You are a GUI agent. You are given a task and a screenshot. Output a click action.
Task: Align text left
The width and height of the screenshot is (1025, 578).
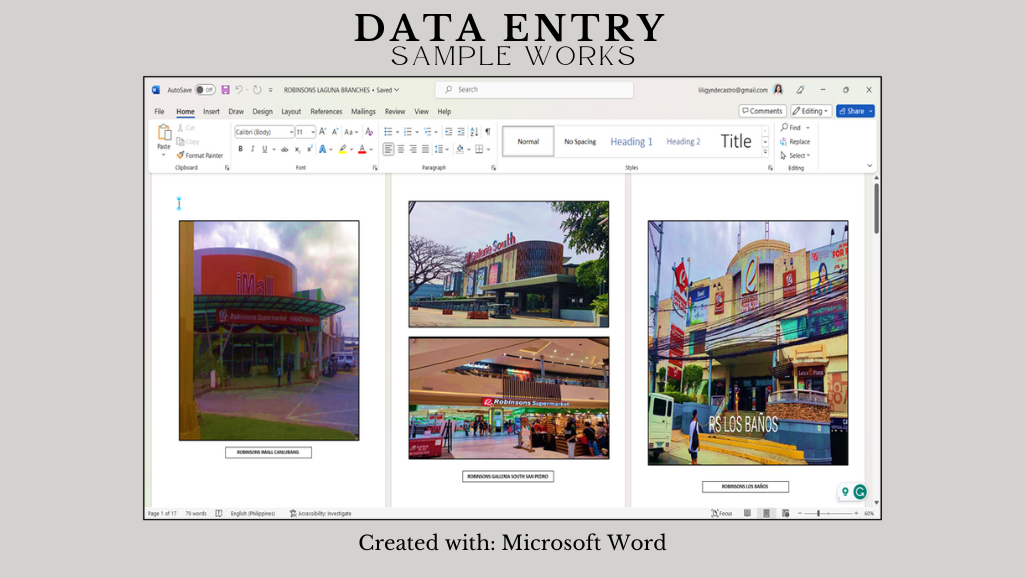(388, 150)
